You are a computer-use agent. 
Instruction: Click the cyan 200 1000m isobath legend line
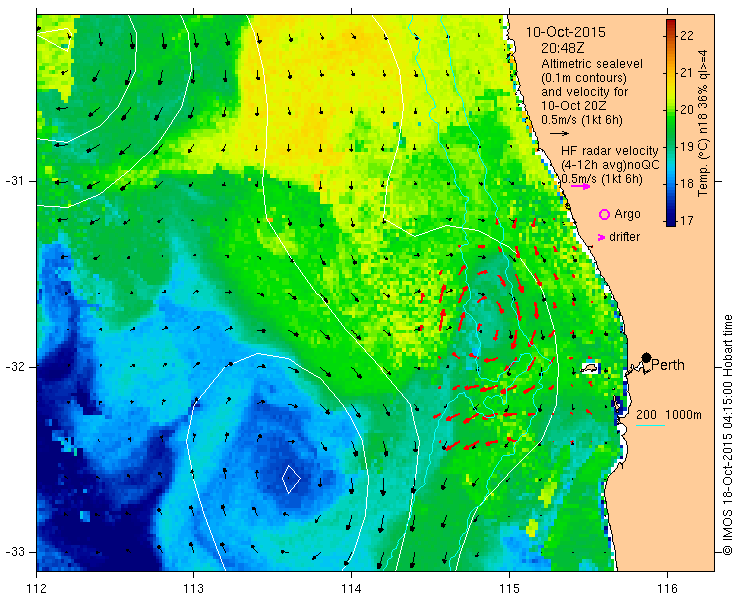tap(650, 426)
